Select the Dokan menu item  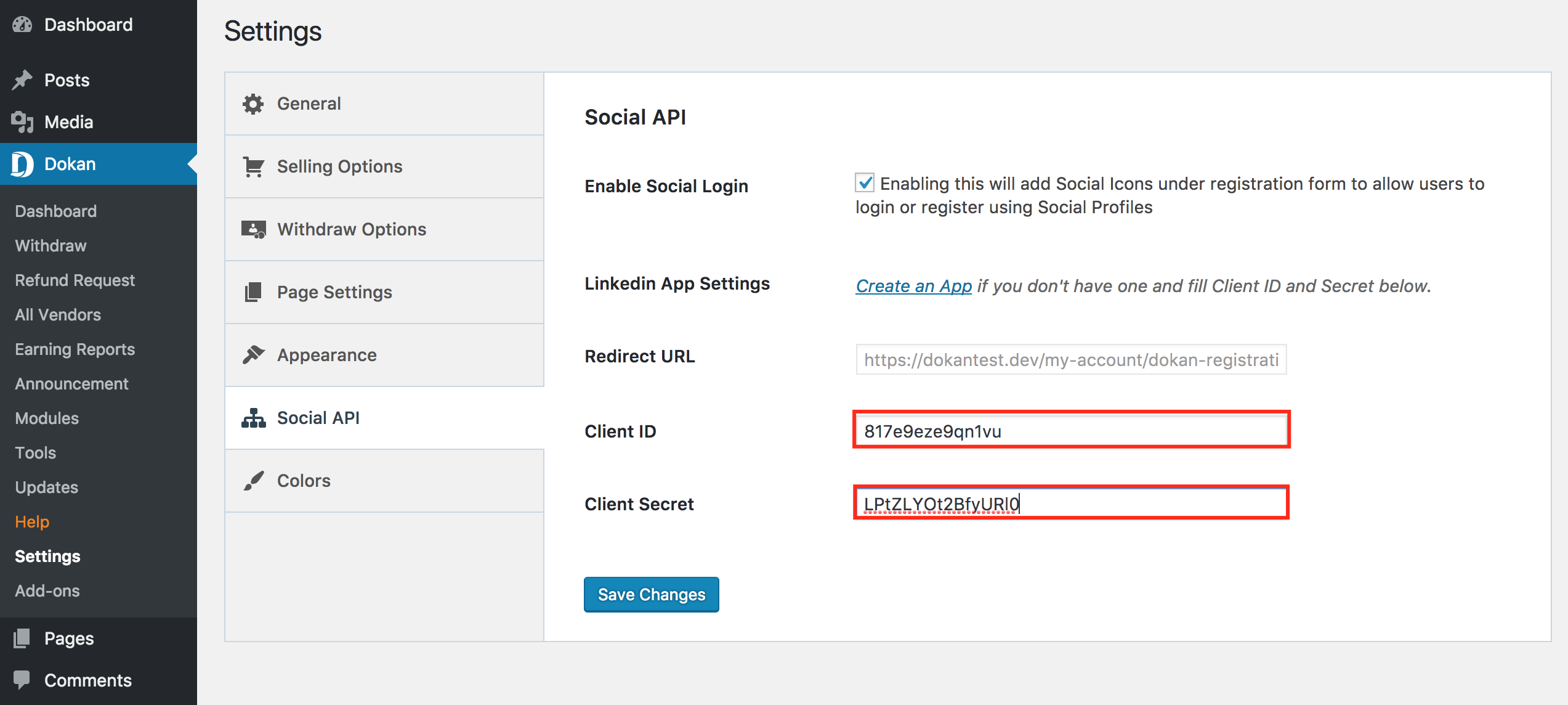[x=99, y=164]
